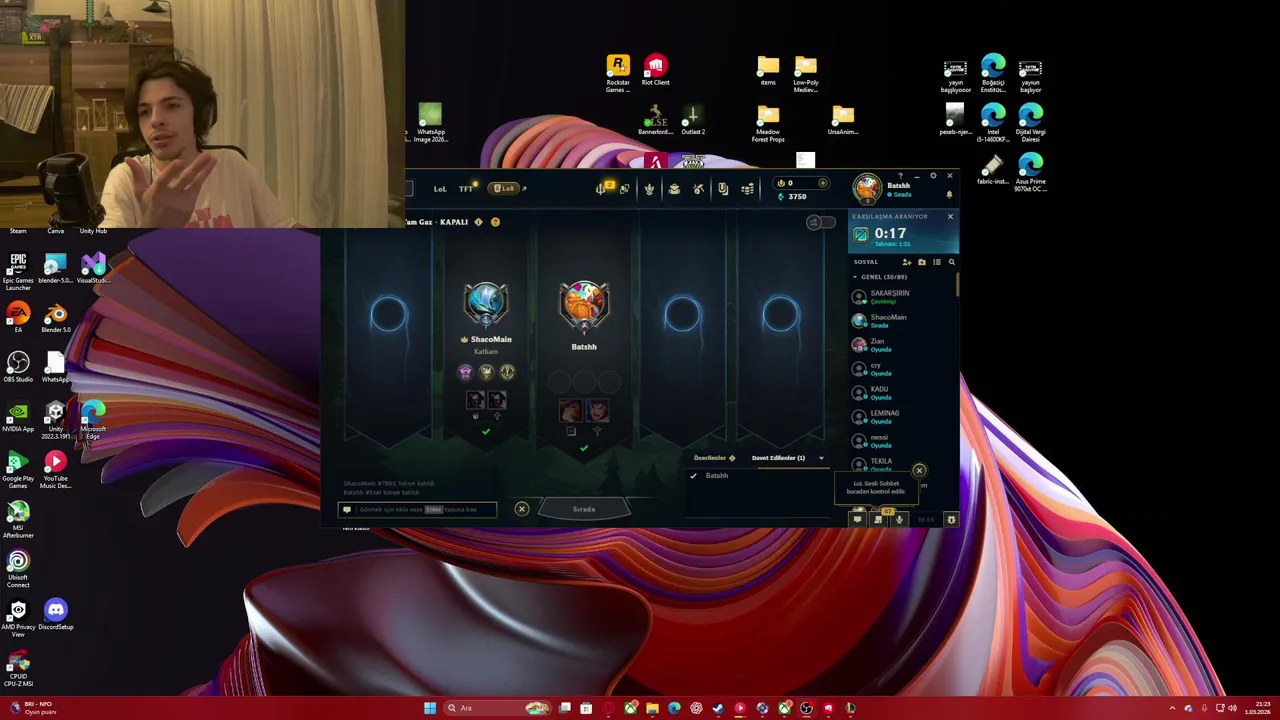Image resolution: width=1280 pixels, height=720 pixels.
Task: Select friend SAKARŞIRIN in list
Action: (x=900, y=297)
